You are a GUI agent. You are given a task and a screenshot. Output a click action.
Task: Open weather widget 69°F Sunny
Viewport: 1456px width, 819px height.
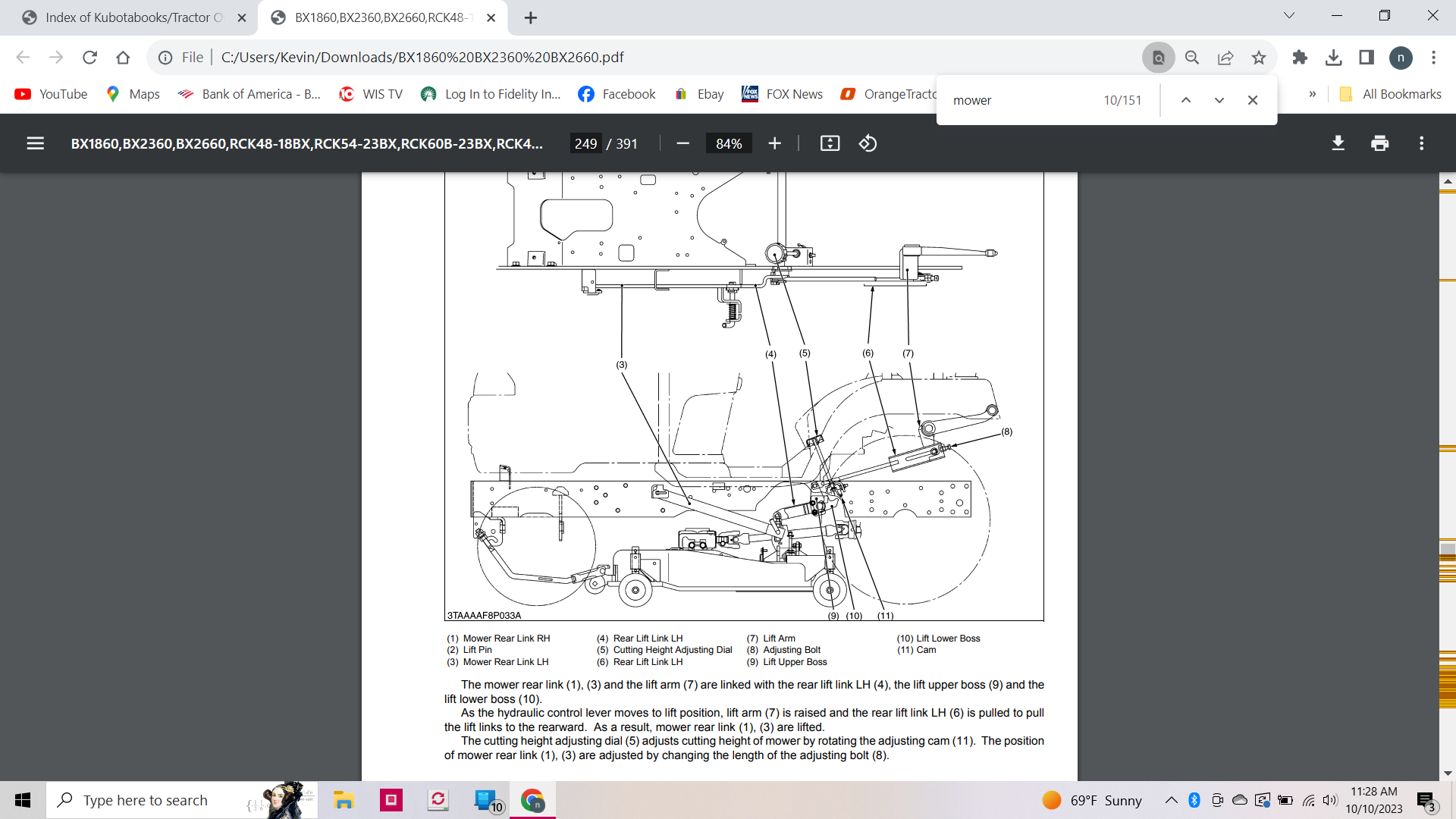1091,800
